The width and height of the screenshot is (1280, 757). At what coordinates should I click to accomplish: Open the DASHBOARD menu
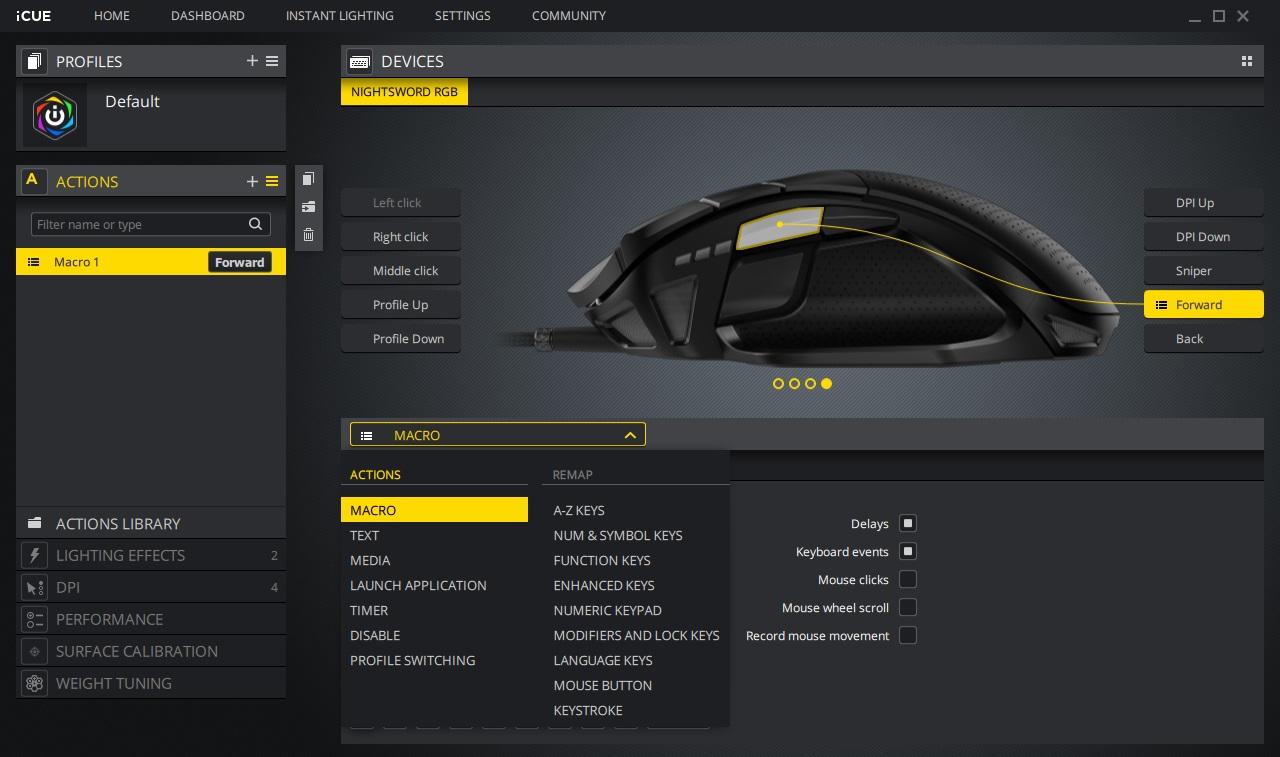coord(208,16)
